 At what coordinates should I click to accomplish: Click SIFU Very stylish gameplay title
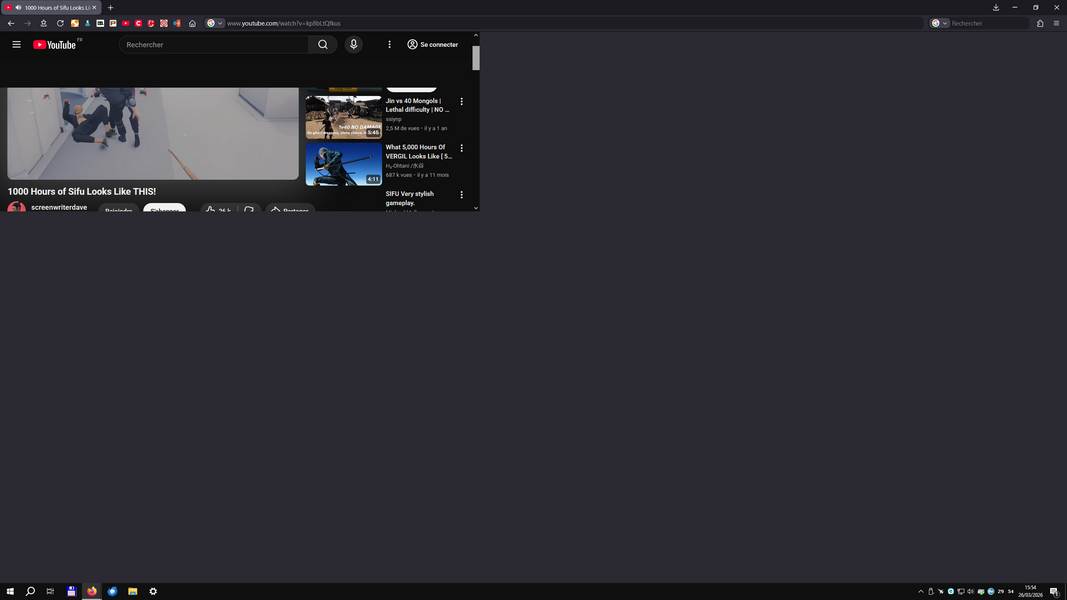coord(410,198)
